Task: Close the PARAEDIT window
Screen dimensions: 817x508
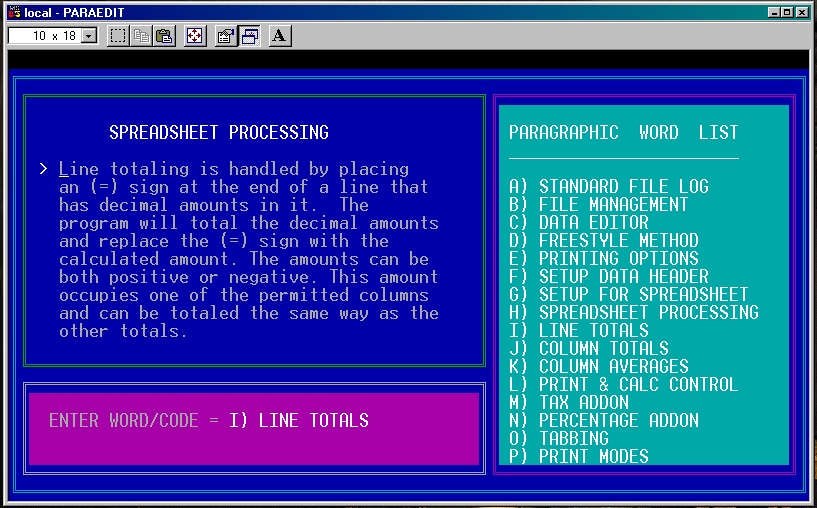Action: click(802, 12)
